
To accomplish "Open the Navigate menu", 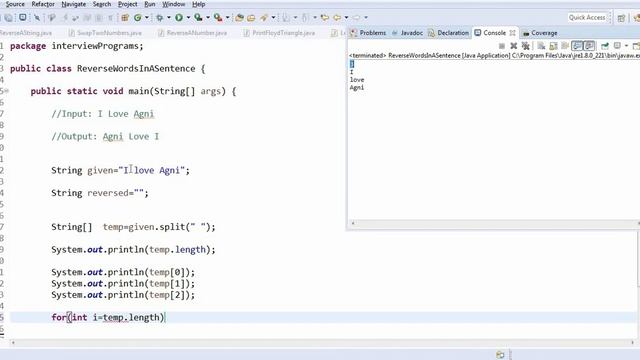I will 73,4.
